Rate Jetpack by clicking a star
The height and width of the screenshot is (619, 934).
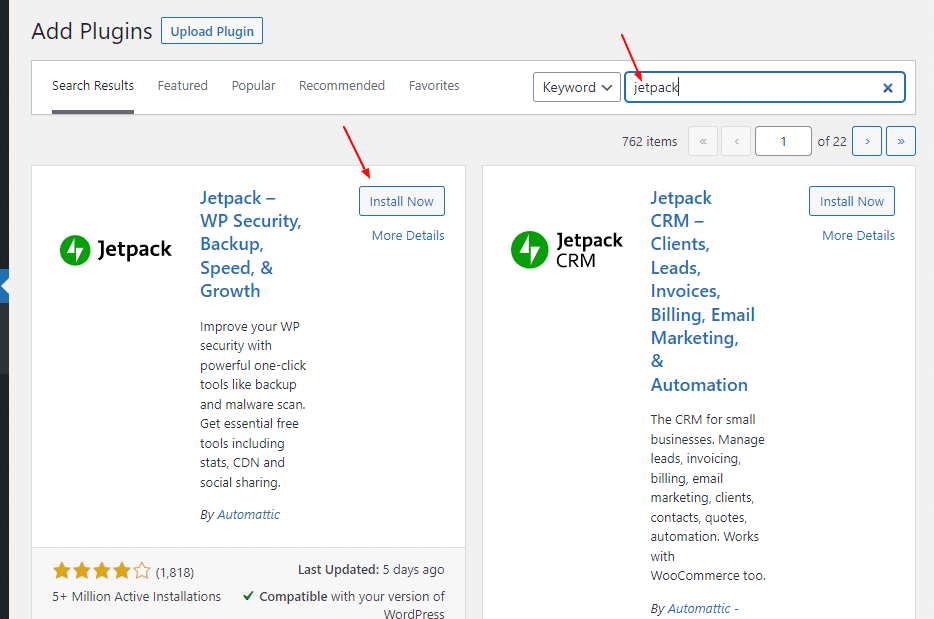(101, 570)
